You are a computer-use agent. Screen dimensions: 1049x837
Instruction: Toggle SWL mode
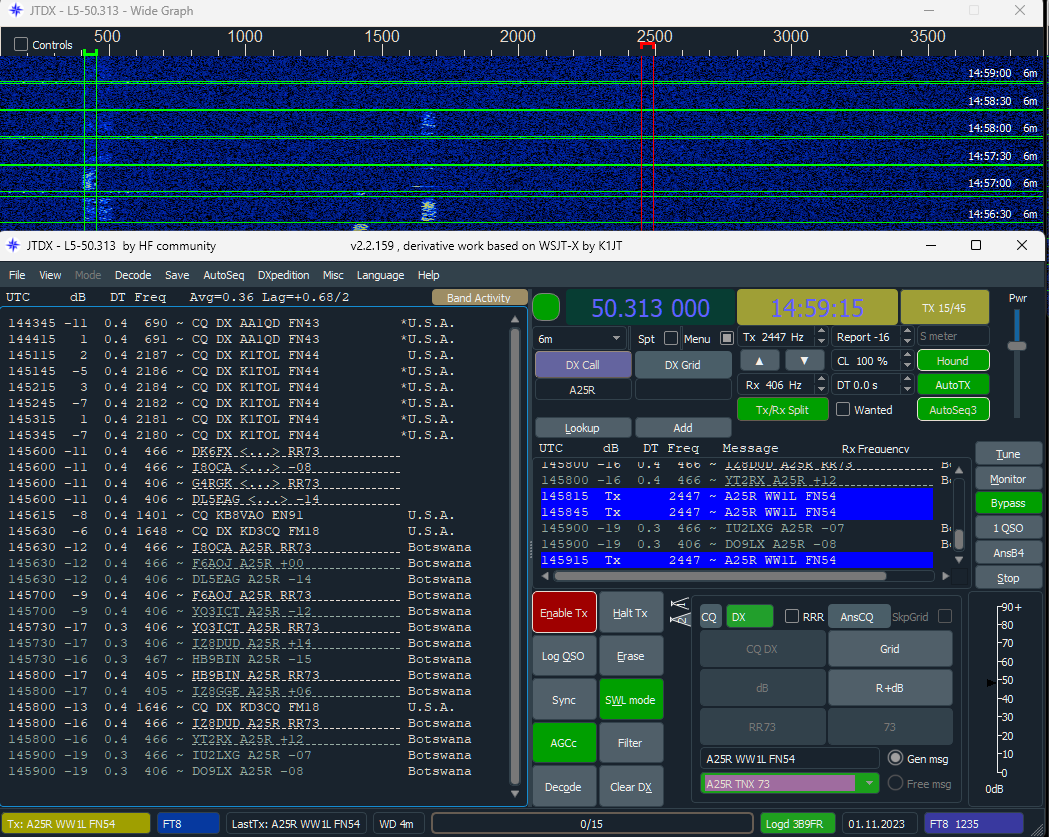point(630,700)
